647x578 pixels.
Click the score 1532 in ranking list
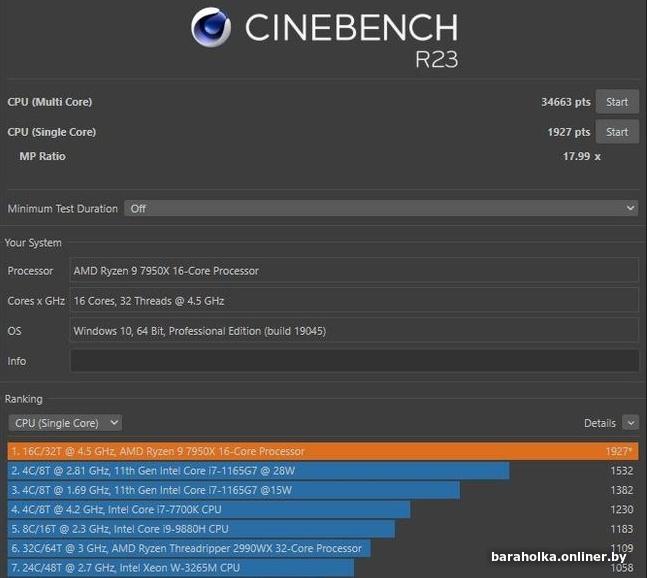[x=621, y=471]
